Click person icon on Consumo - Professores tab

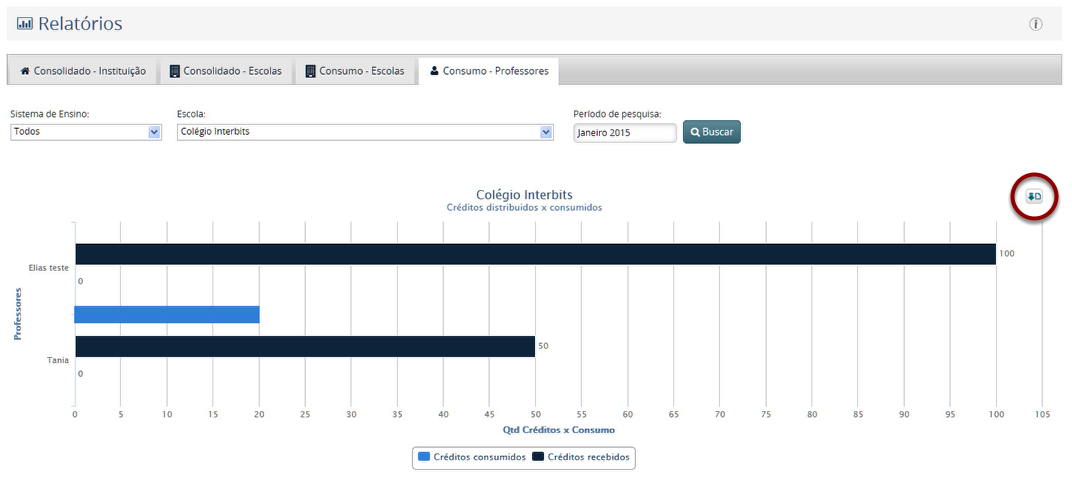point(434,71)
